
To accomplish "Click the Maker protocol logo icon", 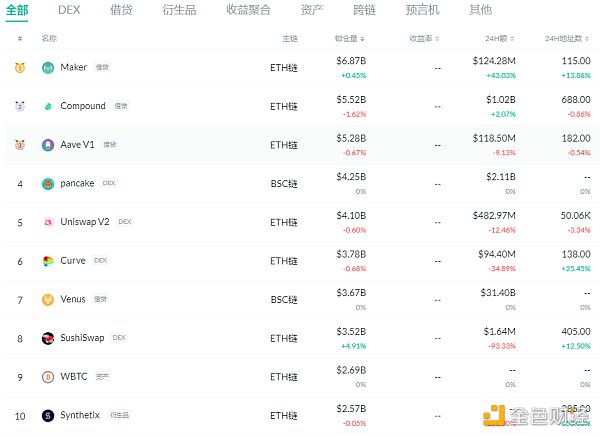I will (x=48, y=68).
